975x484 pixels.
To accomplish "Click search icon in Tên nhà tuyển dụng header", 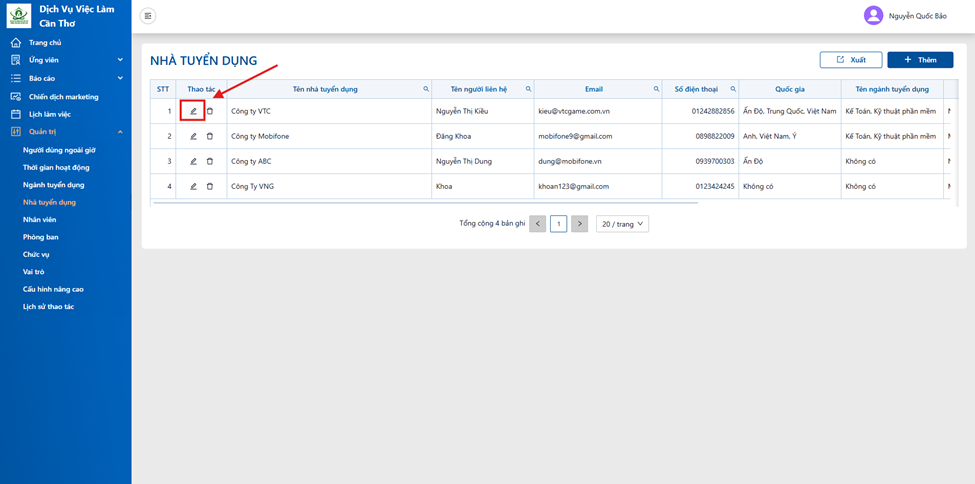I will pyautogui.click(x=426, y=89).
